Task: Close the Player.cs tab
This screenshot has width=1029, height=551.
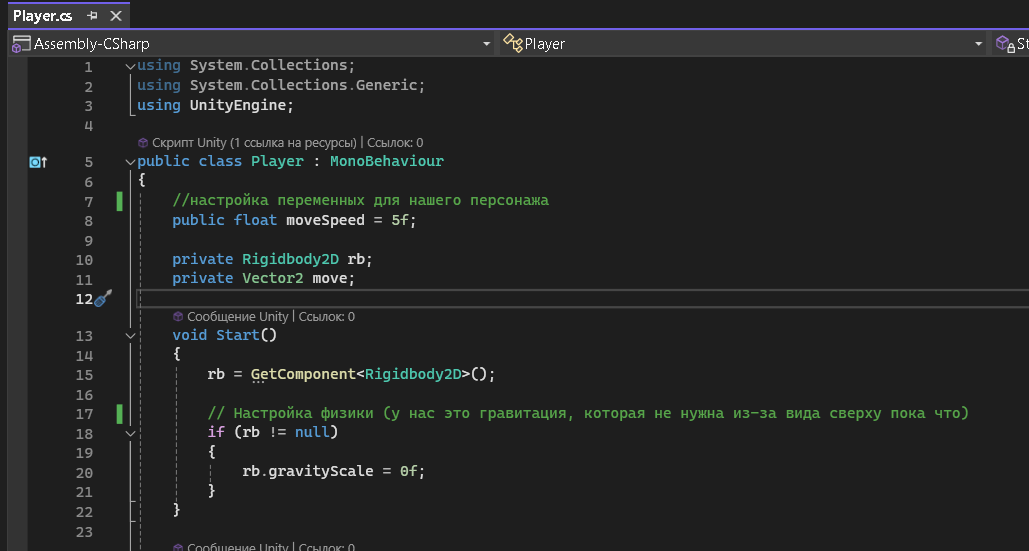Action: tap(116, 16)
